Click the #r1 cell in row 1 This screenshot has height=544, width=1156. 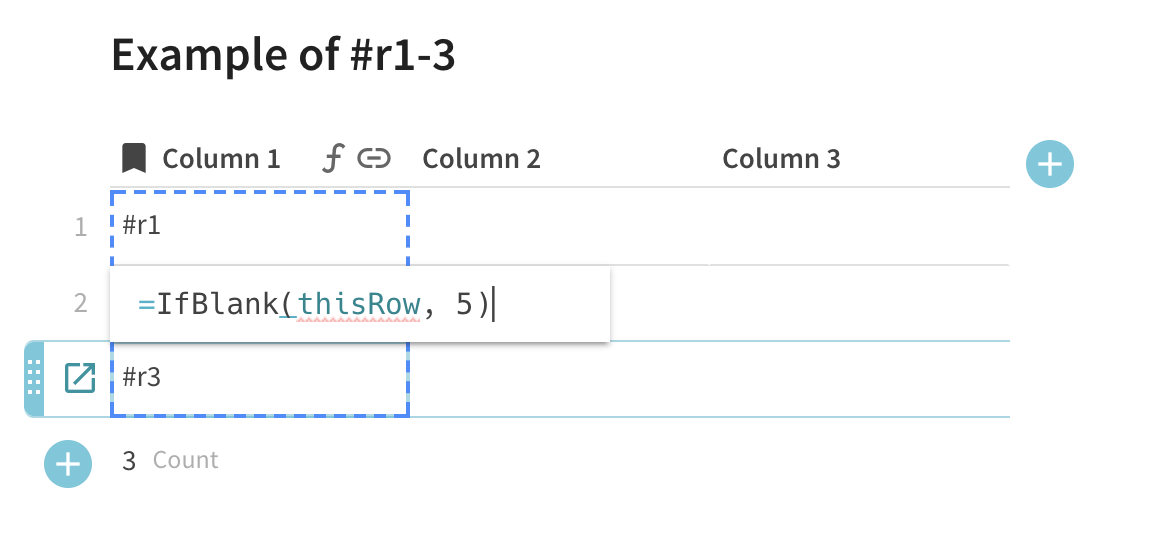[260, 226]
